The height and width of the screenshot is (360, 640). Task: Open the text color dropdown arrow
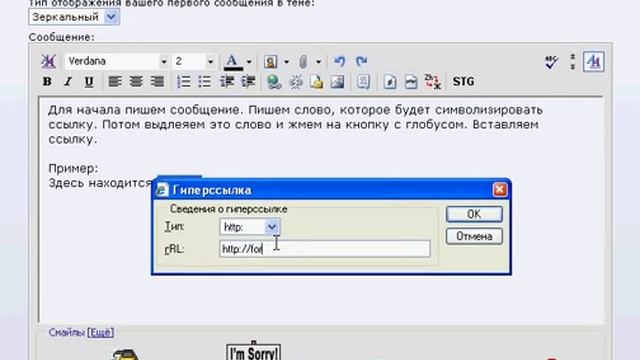coord(249,62)
